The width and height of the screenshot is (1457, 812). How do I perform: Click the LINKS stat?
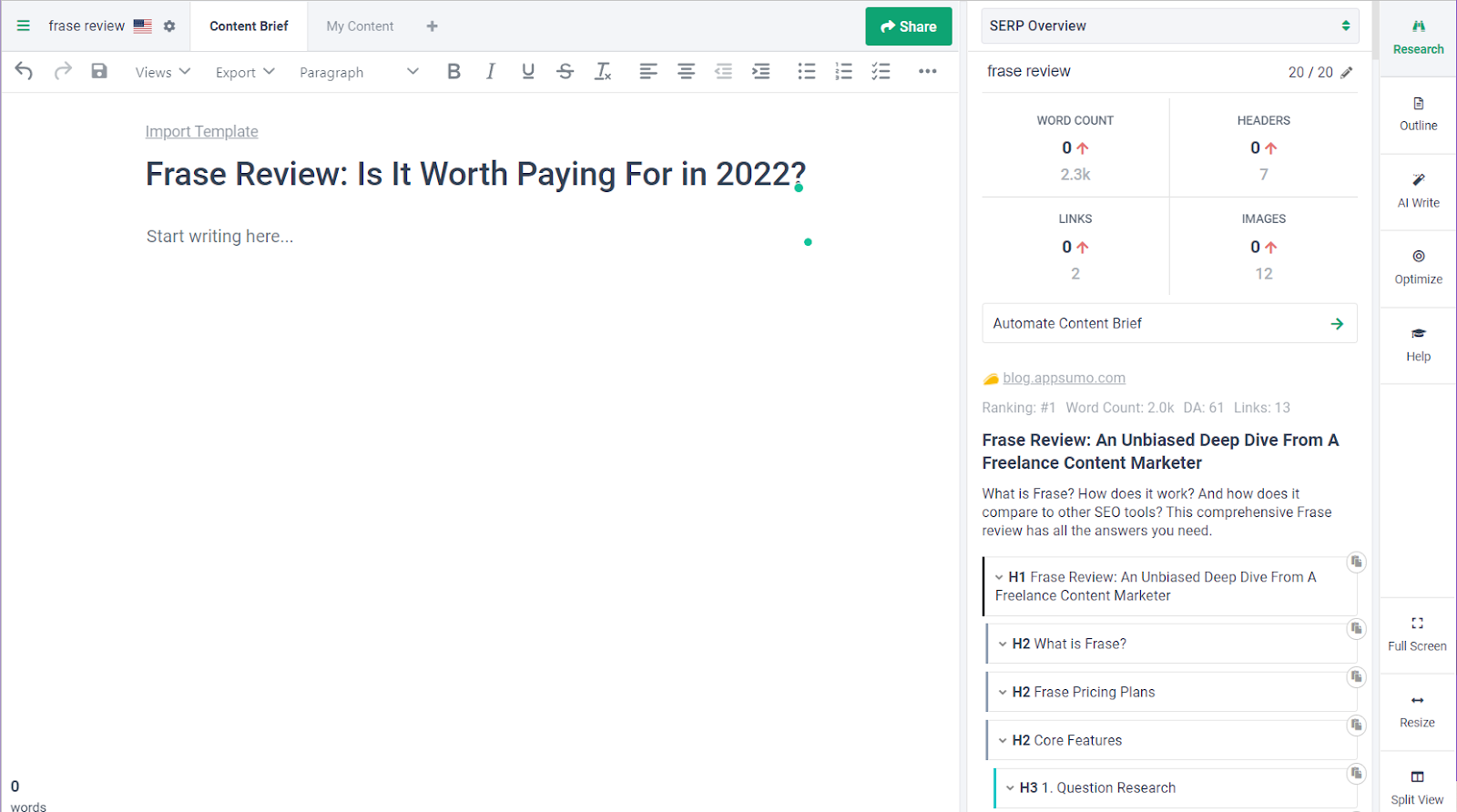1075,247
